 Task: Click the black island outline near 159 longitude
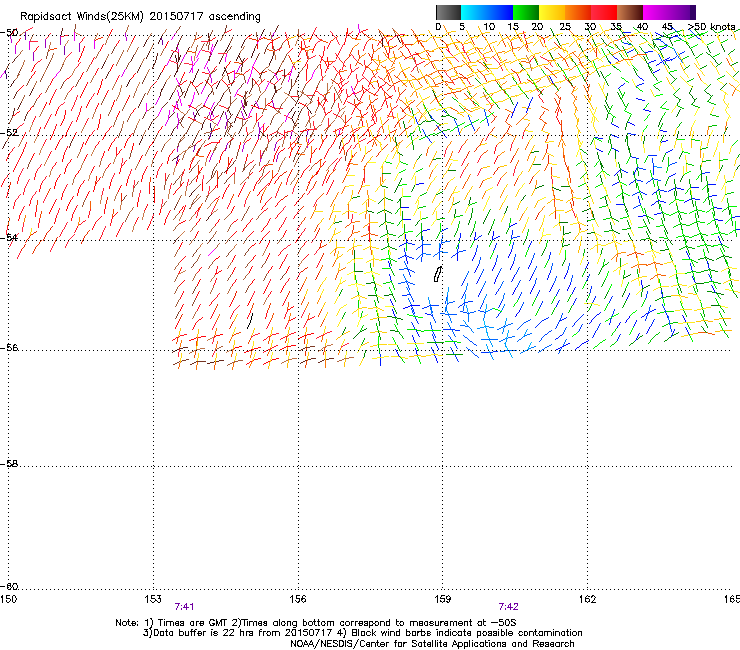(438, 274)
